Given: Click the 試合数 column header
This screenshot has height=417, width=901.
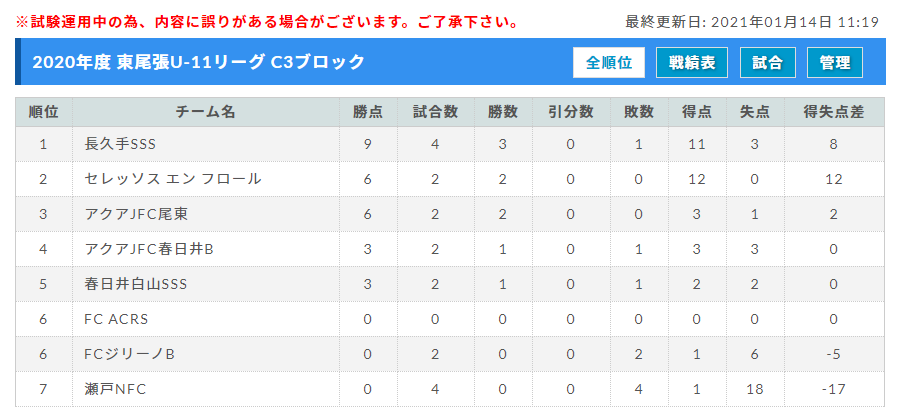Looking at the screenshot, I should (436, 112).
